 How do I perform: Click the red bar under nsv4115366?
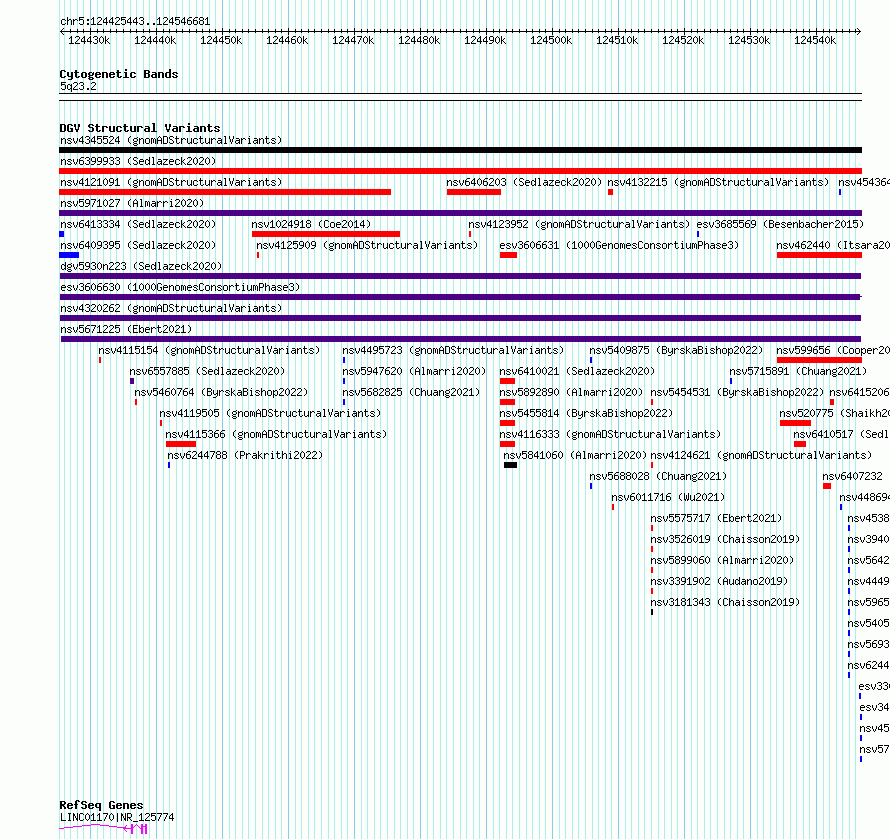click(180, 444)
